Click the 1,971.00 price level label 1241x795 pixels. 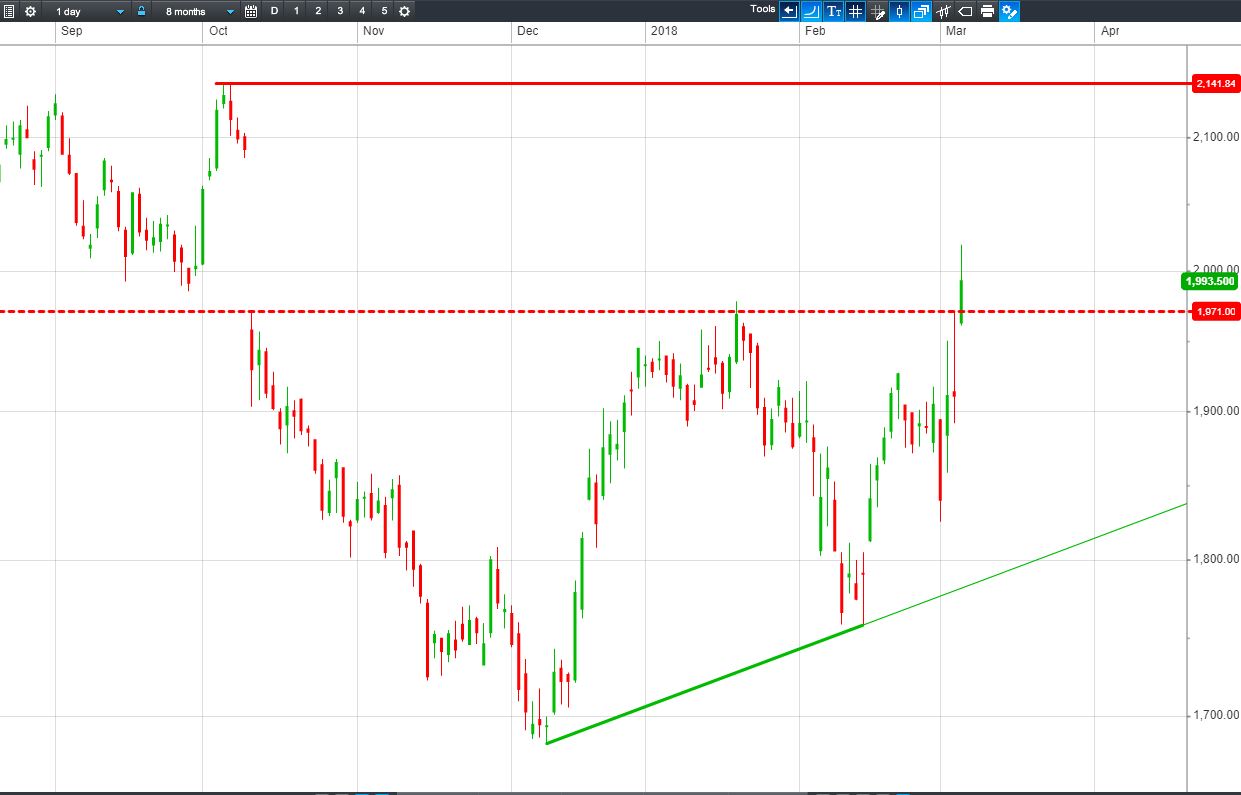[x=1215, y=312]
